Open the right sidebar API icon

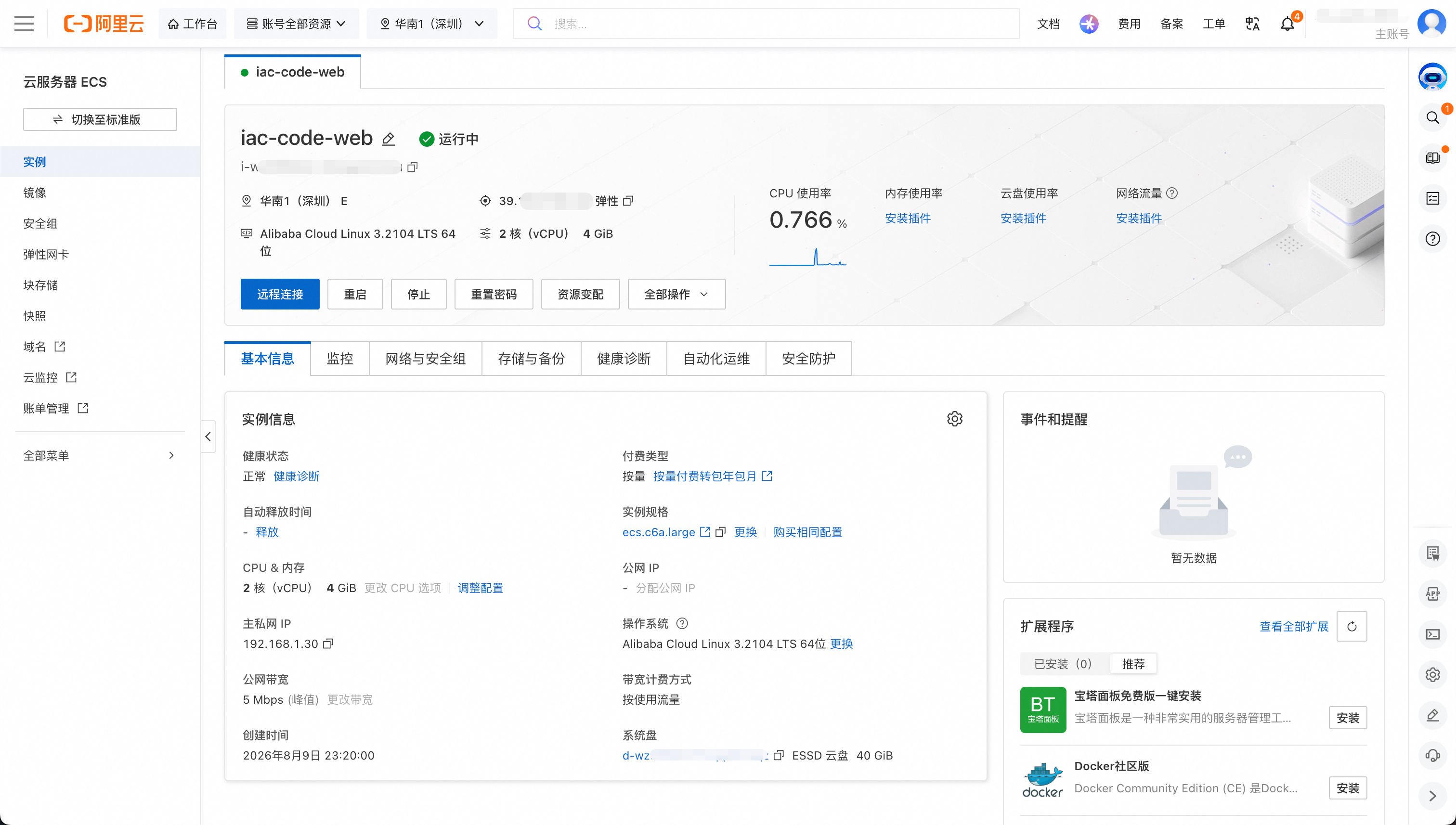(1432, 593)
